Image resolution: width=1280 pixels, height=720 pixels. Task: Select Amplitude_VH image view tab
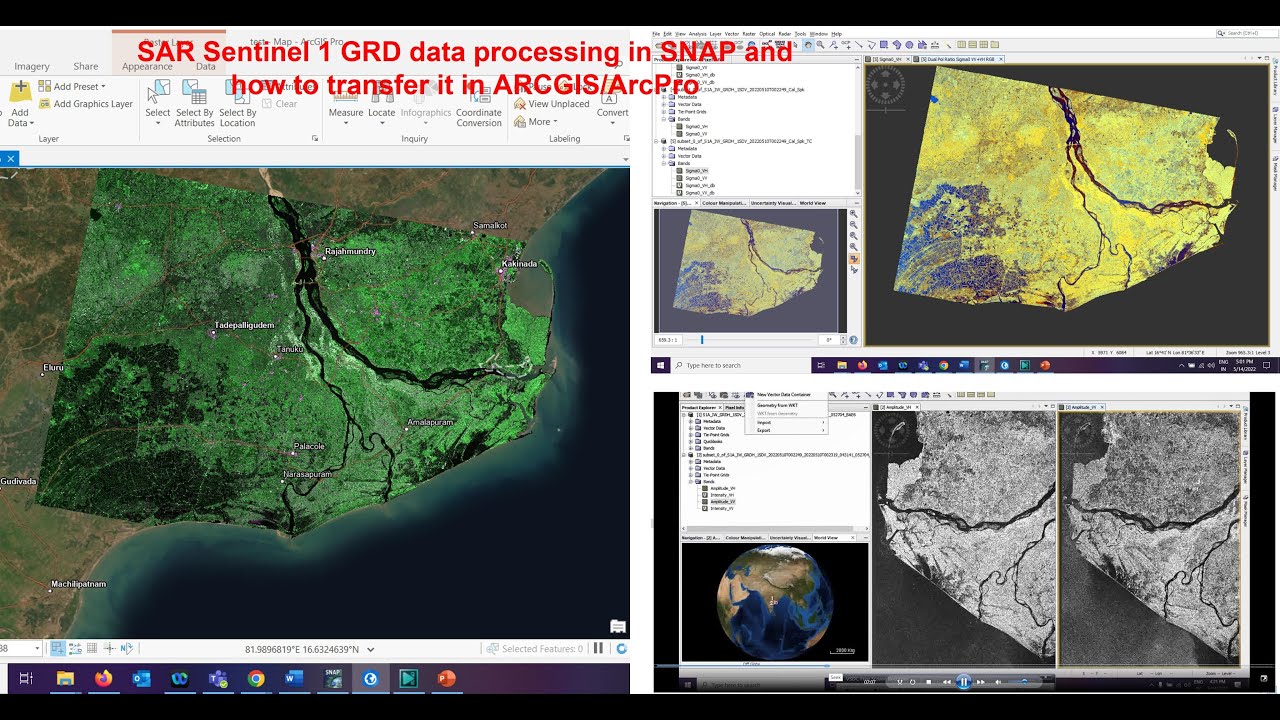pyautogui.click(x=895, y=407)
